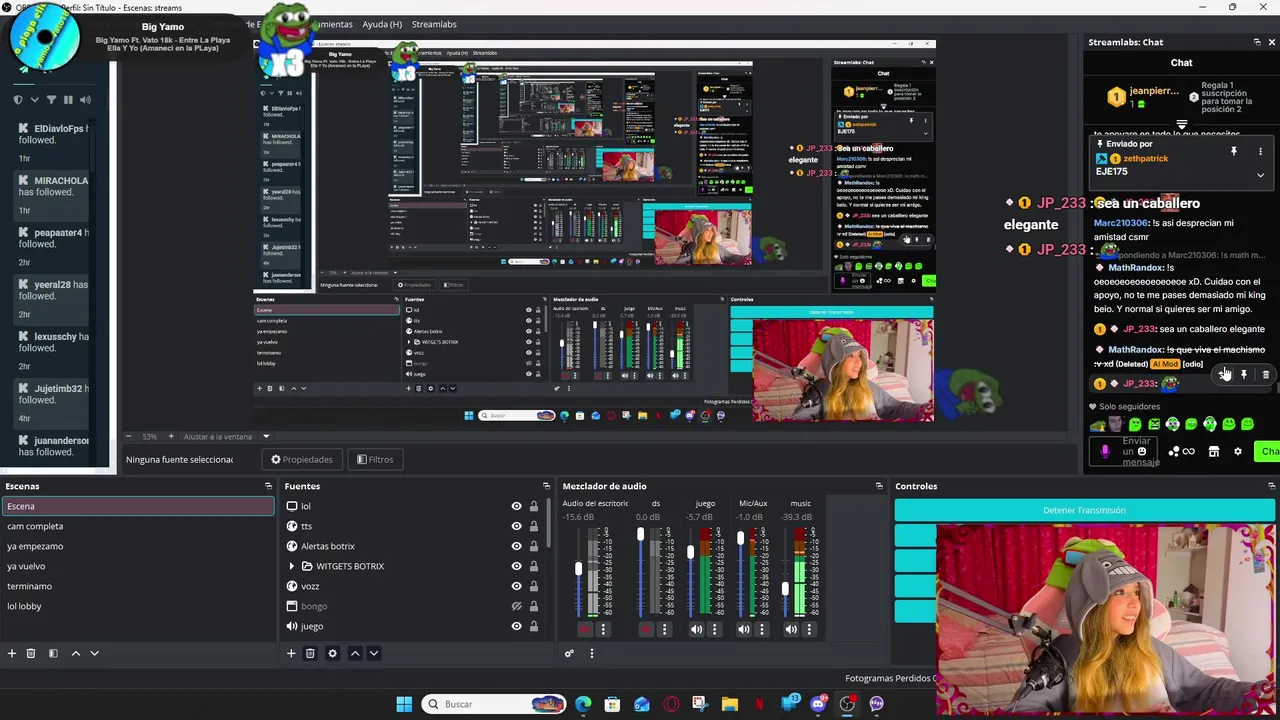
Task: Click chat Enviar un mensaje field
Action: click(1136, 452)
